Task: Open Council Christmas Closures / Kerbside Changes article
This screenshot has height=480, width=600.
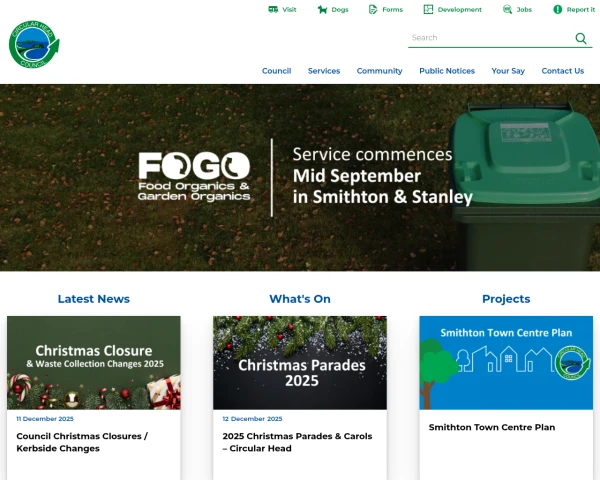Action: tap(82, 442)
